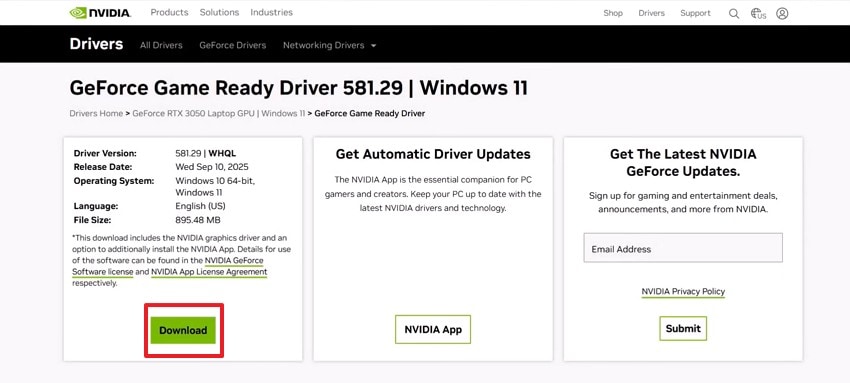Click the GeForce Game Ready Driver breadcrumb

(x=370, y=113)
